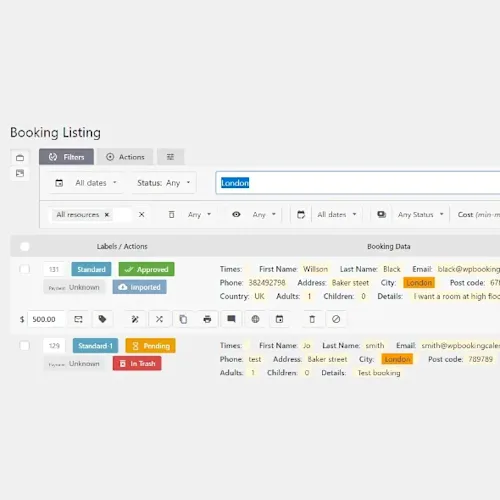Click highlighted London in booking 131

click(x=419, y=283)
